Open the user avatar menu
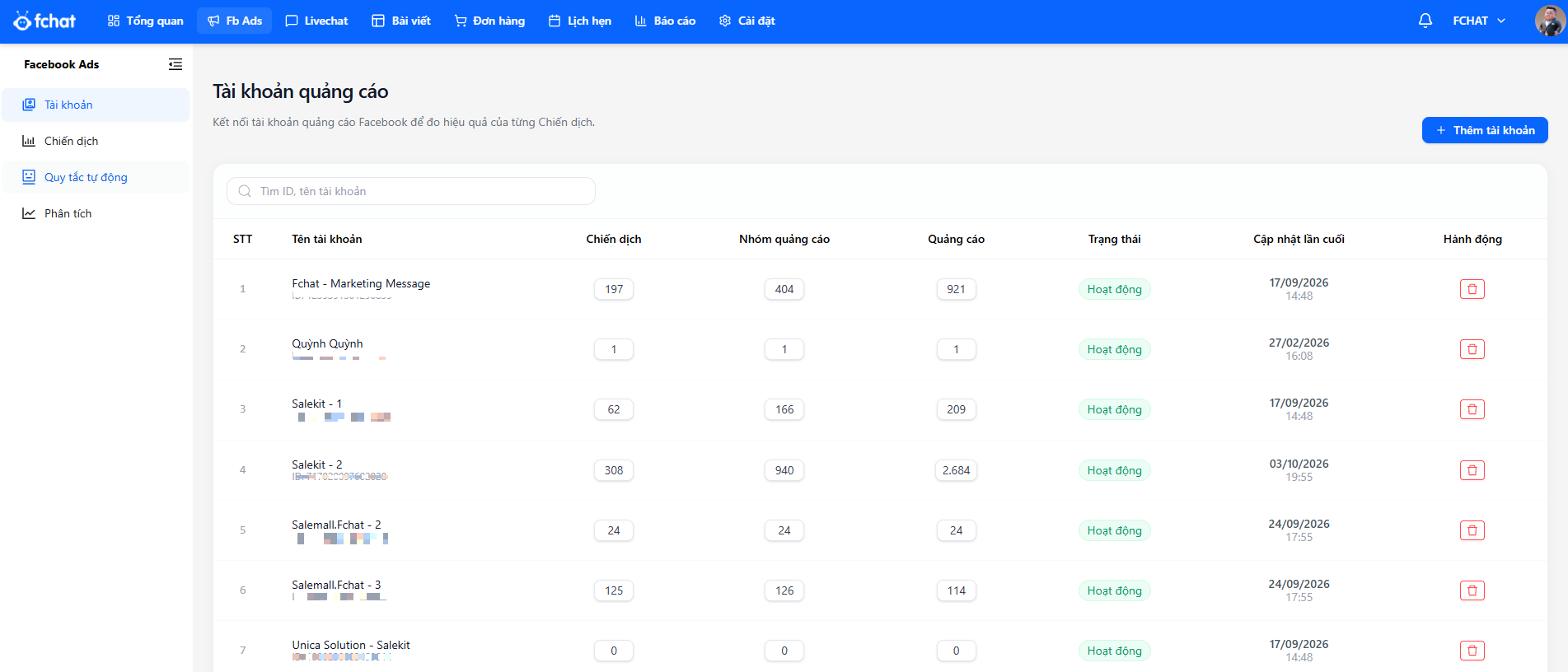 1550,21
